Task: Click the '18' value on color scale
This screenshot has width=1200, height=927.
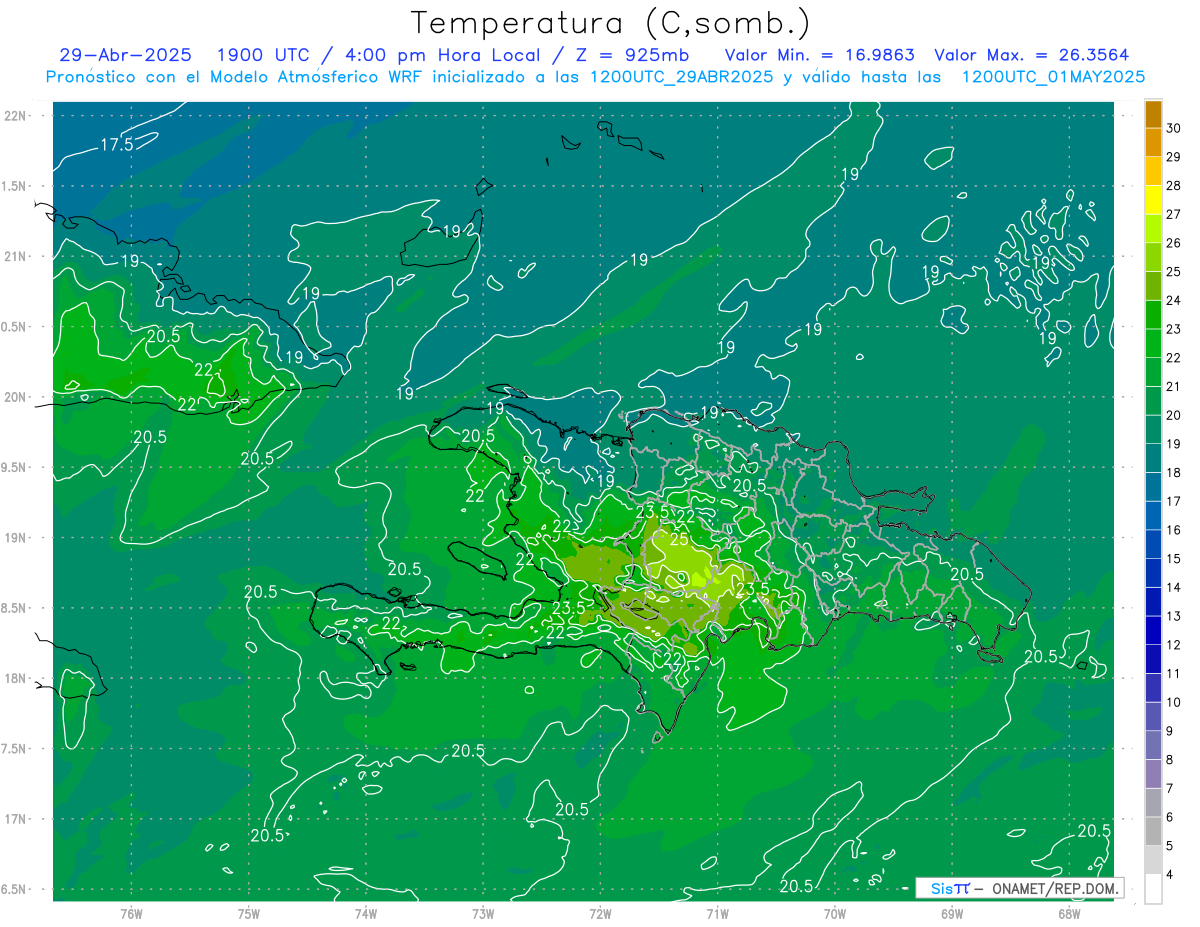Action: pyautogui.click(x=1174, y=472)
